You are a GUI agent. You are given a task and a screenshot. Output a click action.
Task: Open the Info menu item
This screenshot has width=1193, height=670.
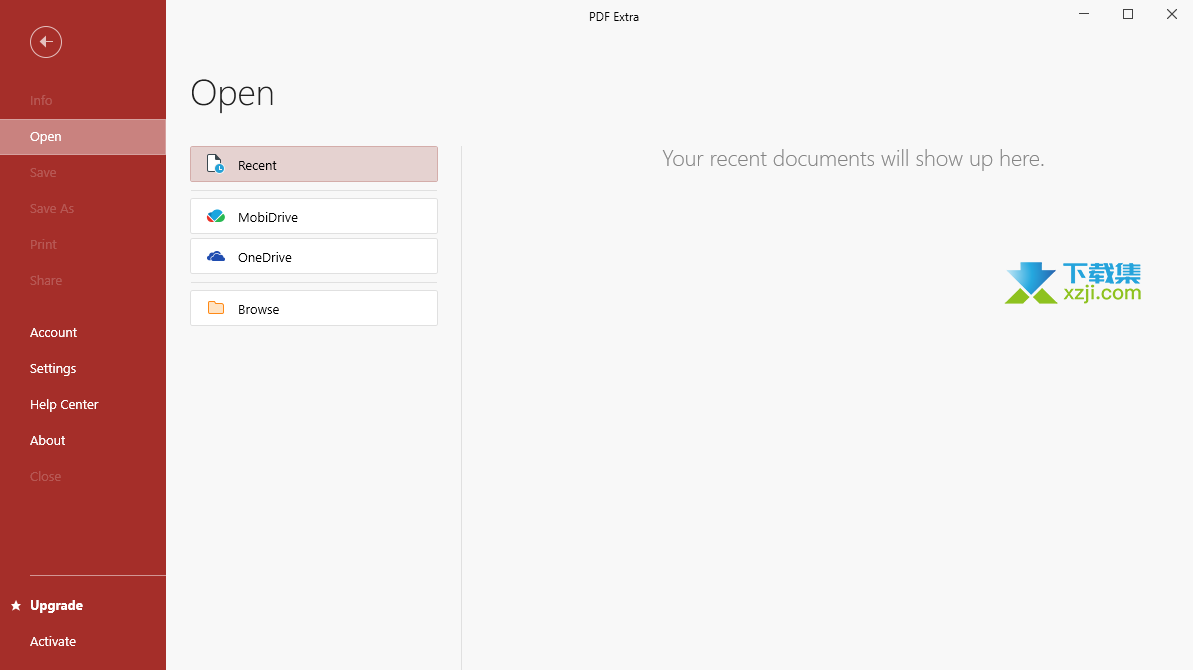pos(83,100)
